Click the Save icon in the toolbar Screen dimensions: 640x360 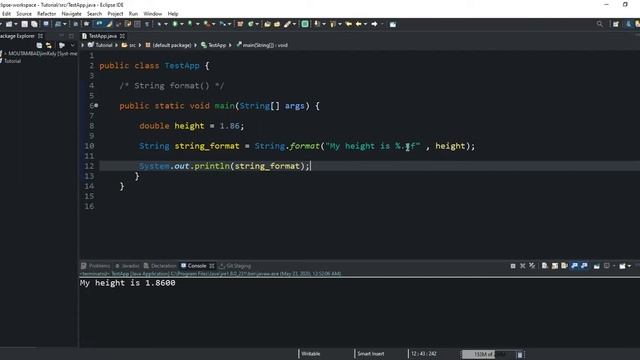[24, 24]
